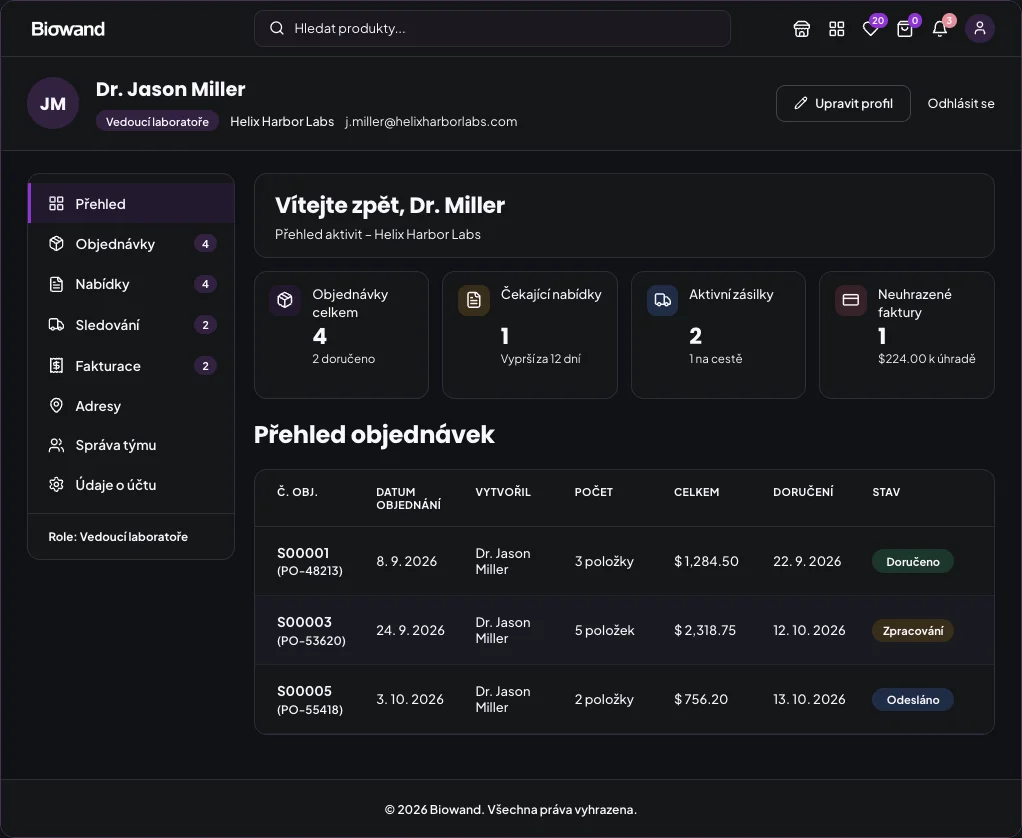
Task: Click the $1,284.50 total cell
Action: click(706, 561)
